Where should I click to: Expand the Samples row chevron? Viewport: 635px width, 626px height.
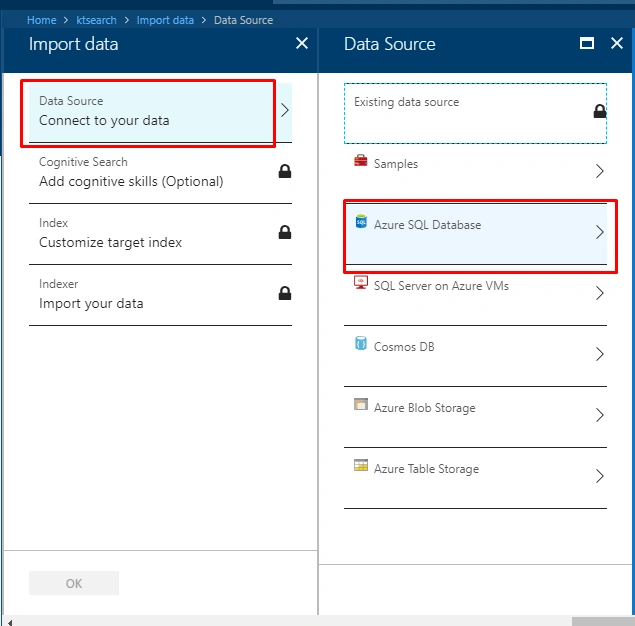[x=600, y=171]
